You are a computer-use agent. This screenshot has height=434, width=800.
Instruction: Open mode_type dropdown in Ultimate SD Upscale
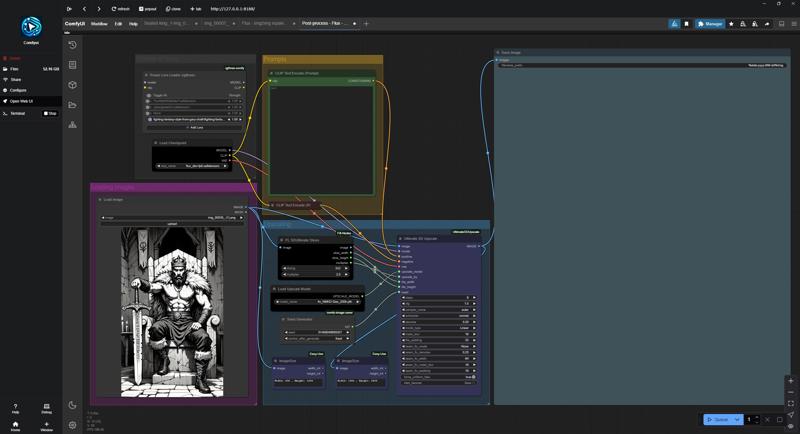(439, 328)
